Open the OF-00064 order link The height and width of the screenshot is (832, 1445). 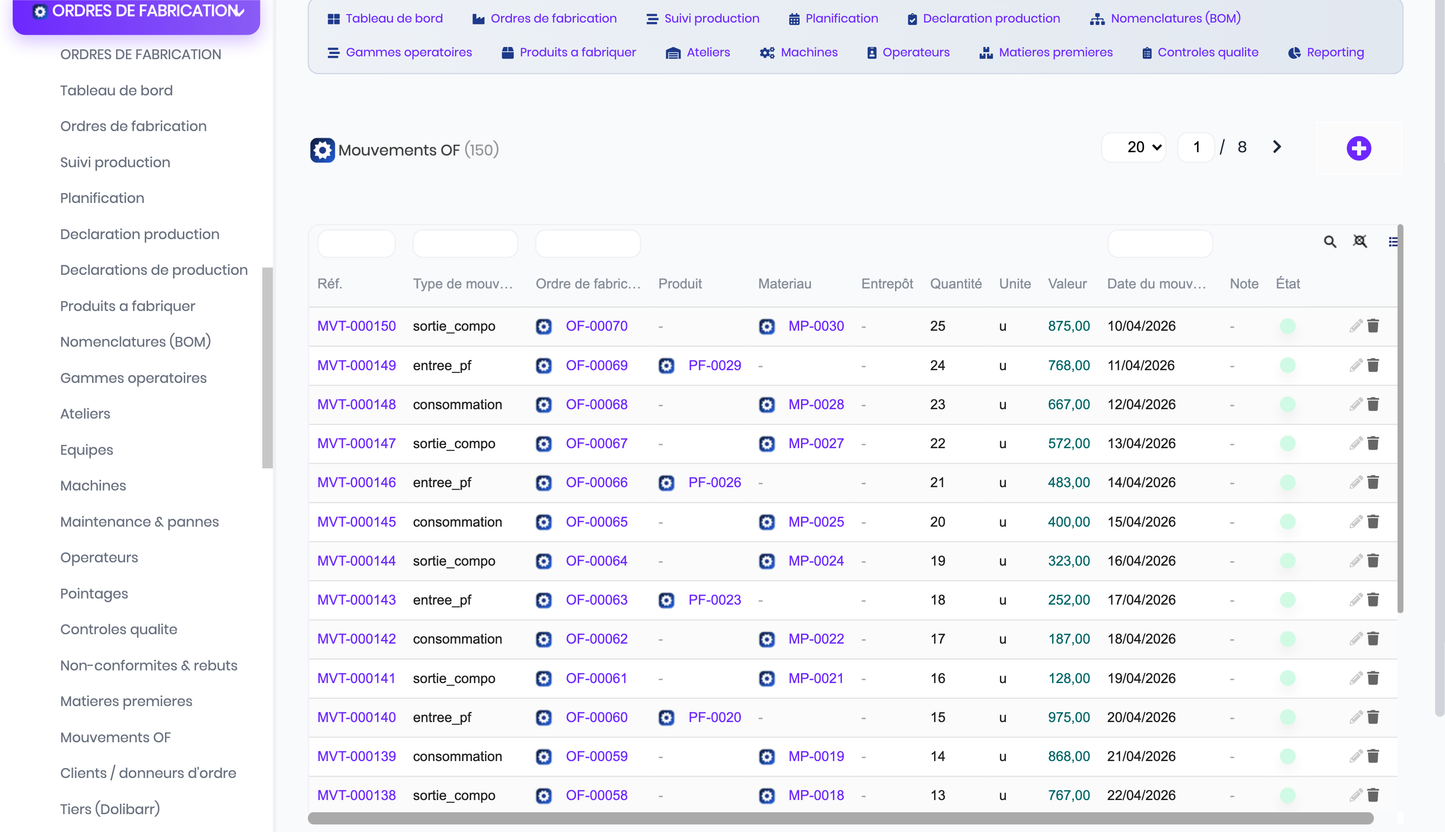[x=597, y=561]
